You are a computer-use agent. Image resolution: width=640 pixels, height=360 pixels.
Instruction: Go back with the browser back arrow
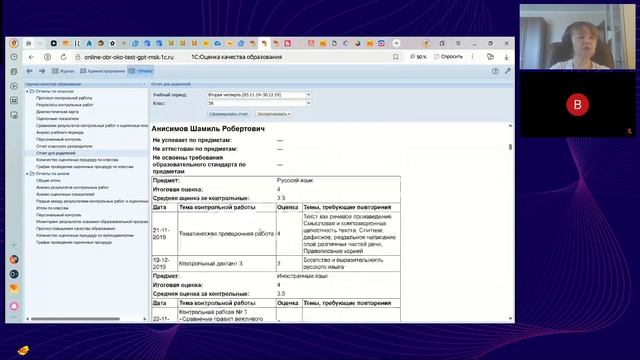[31, 57]
